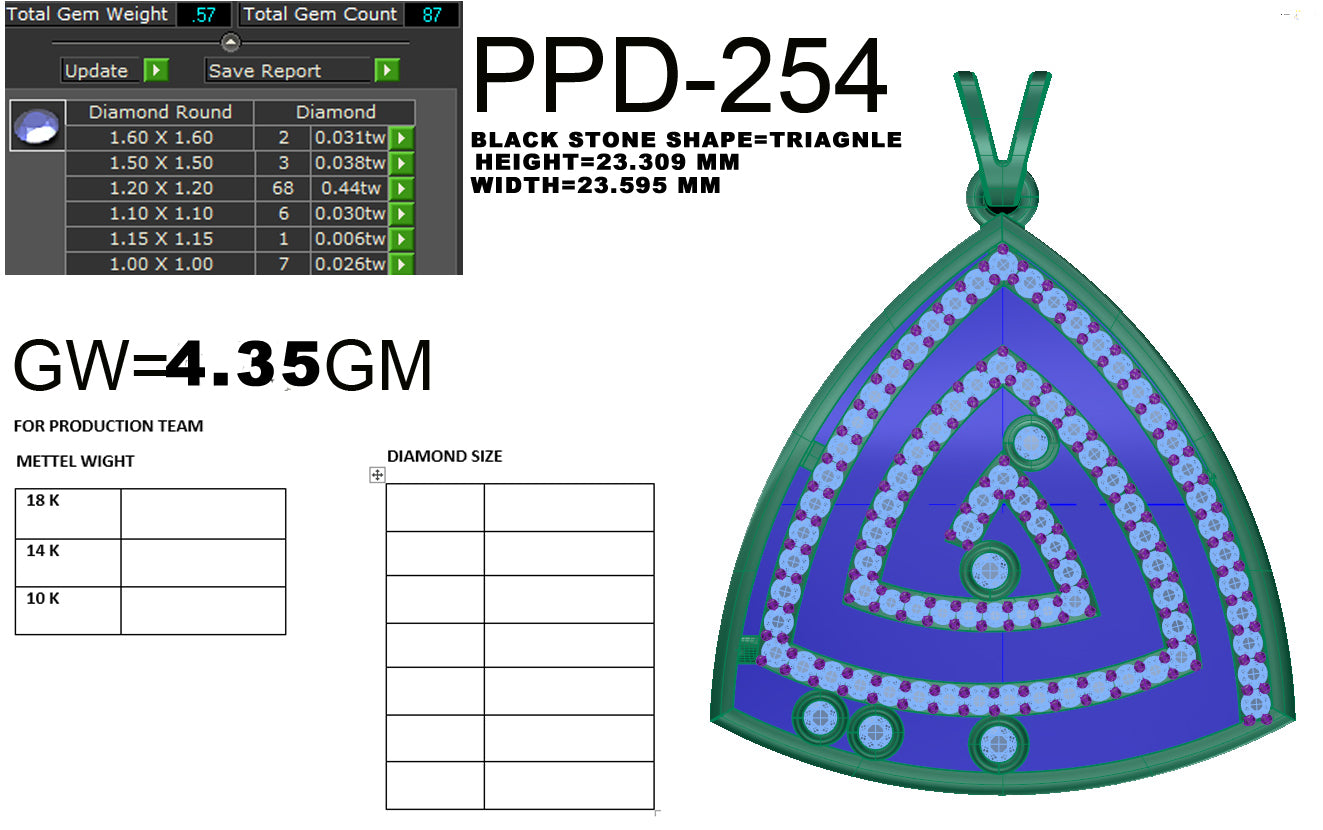The height and width of the screenshot is (830, 1323).
Task: Select the 1.00 X 1.00 size cell
Action: tap(160, 264)
